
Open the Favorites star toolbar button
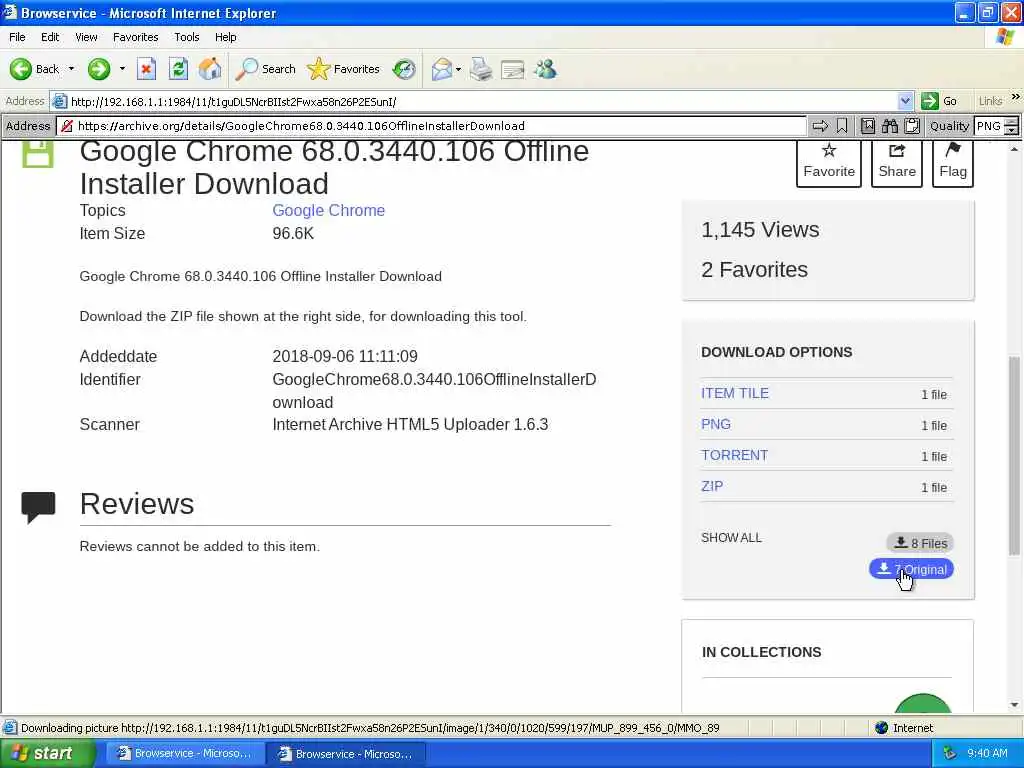point(344,69)
